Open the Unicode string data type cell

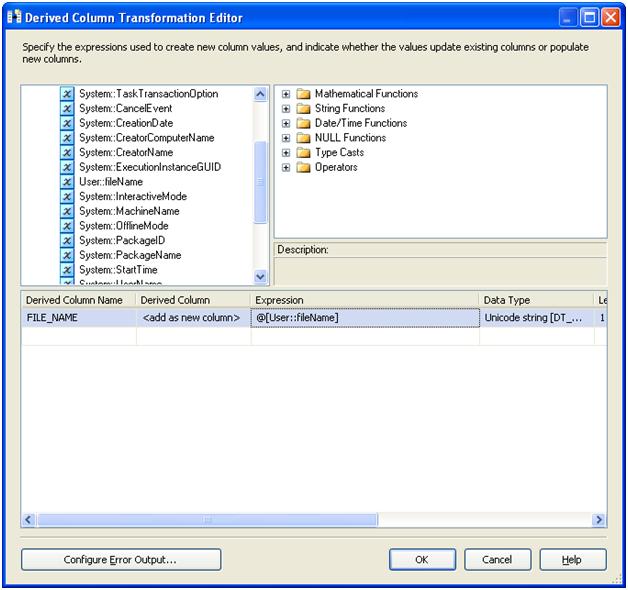(x=537, y=318)
